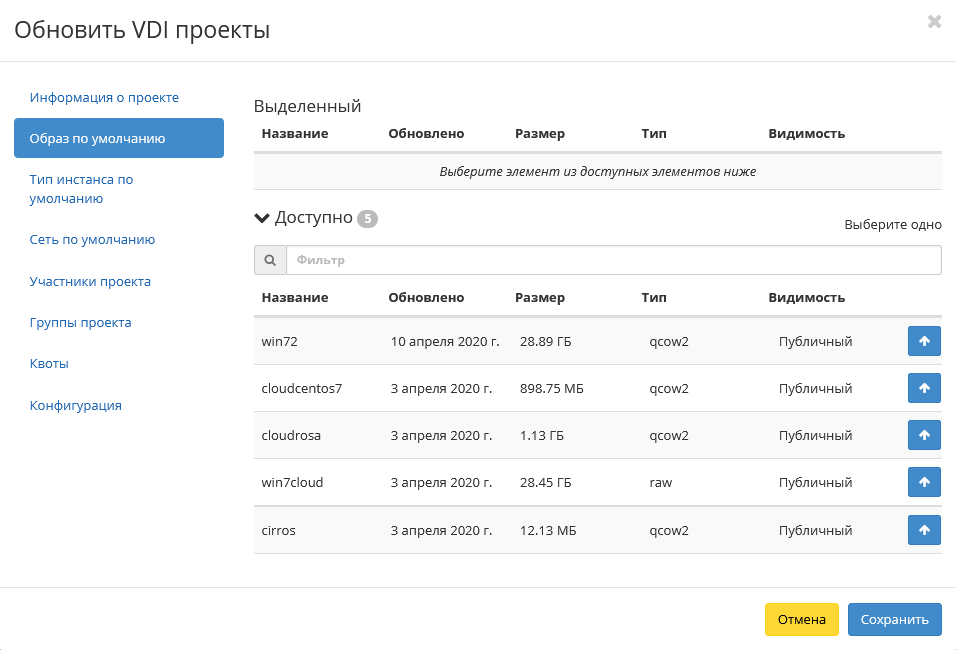The image size is (956, 650).
Task: Open Участники проекта tab
Action: pyautogui.click(x=90, y=281)
